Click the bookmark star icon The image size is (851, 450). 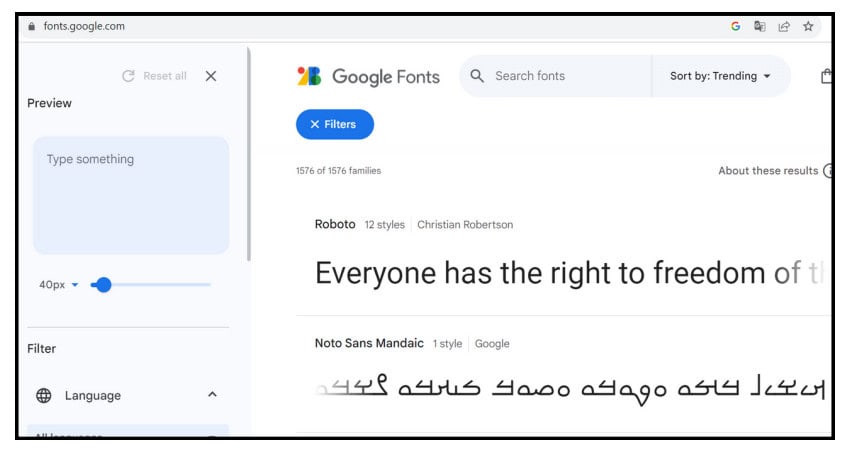808,27
